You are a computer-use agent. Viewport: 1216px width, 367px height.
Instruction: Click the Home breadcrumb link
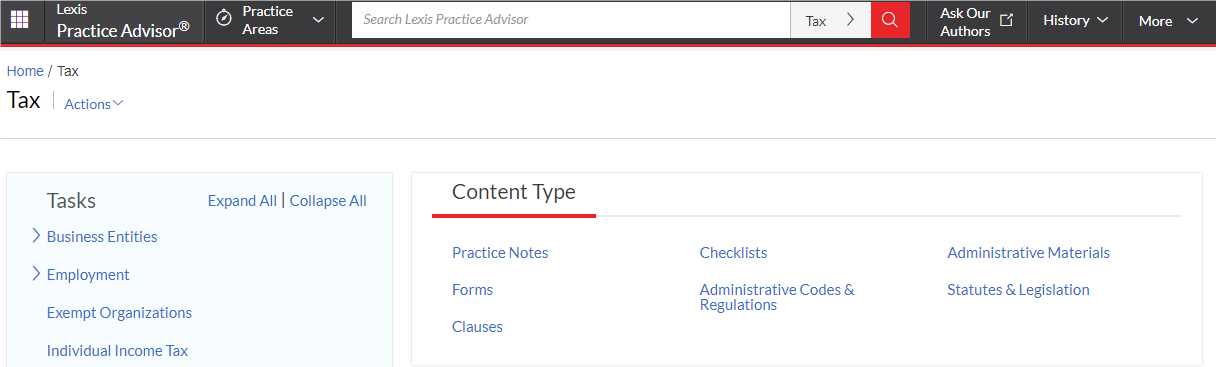pyautogui.click(x=25, y=71)
